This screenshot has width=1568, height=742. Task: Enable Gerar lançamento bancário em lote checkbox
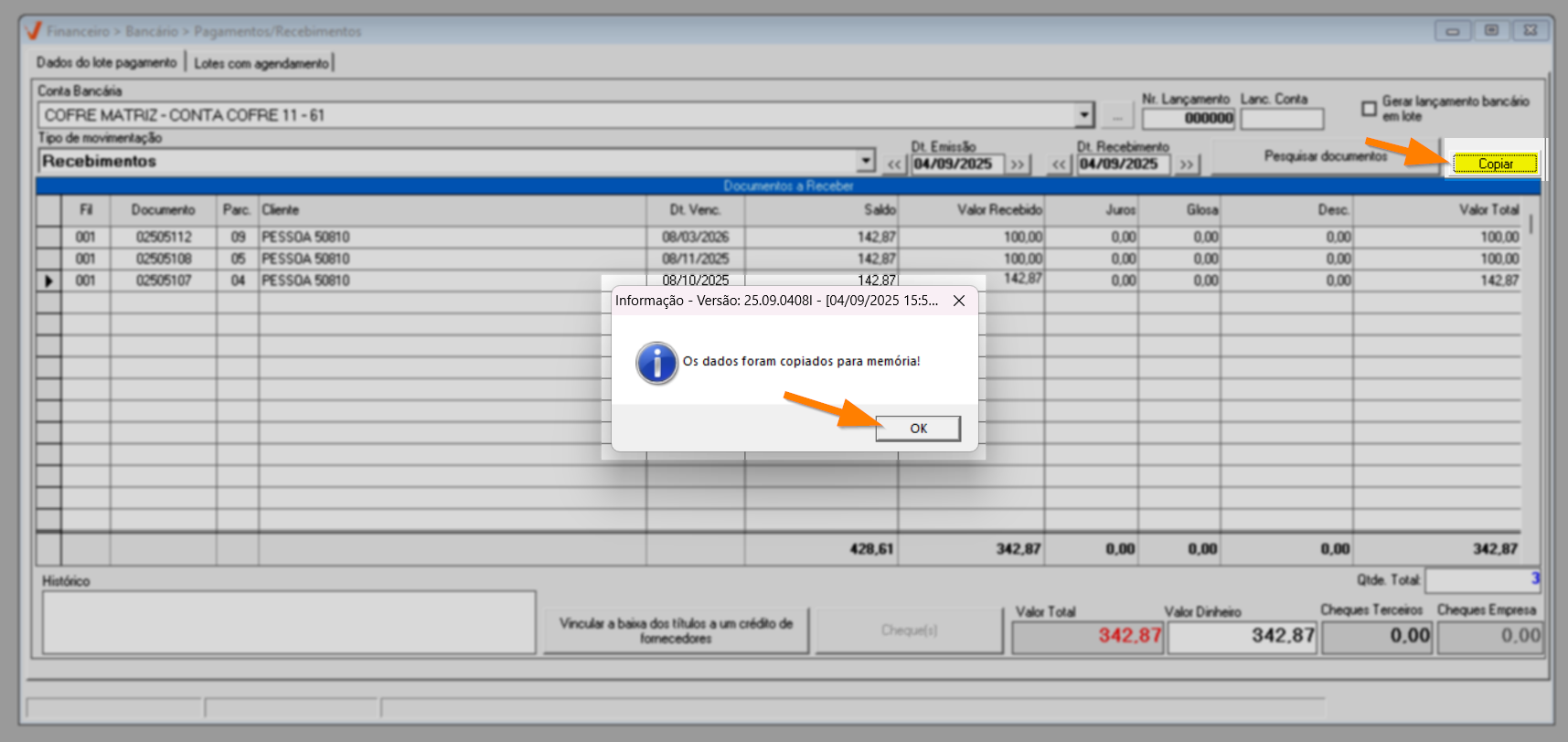tap(1369, 109)
